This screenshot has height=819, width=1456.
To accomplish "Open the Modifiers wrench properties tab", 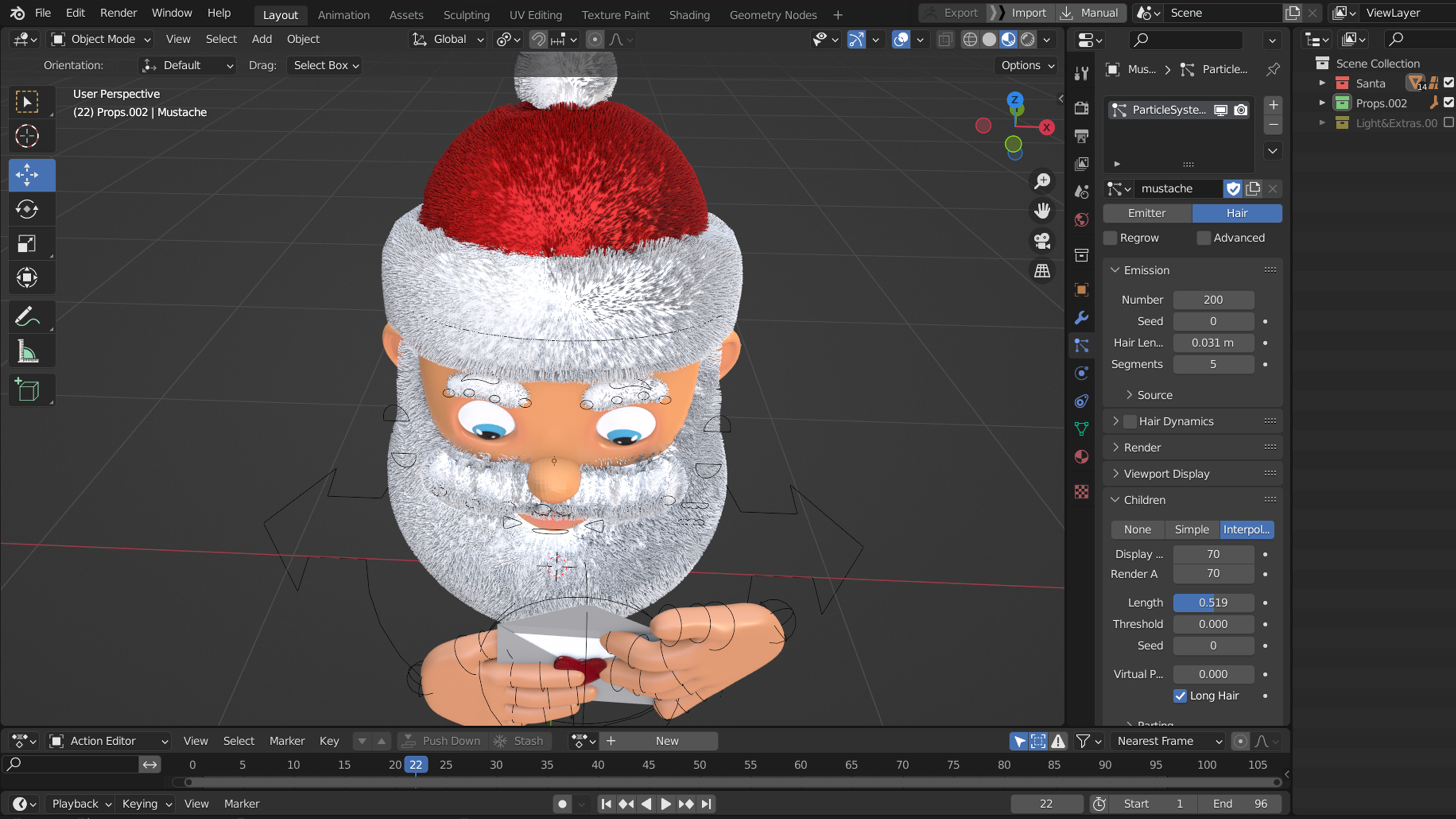I will pyautogui.click(x=1081, y=318).
